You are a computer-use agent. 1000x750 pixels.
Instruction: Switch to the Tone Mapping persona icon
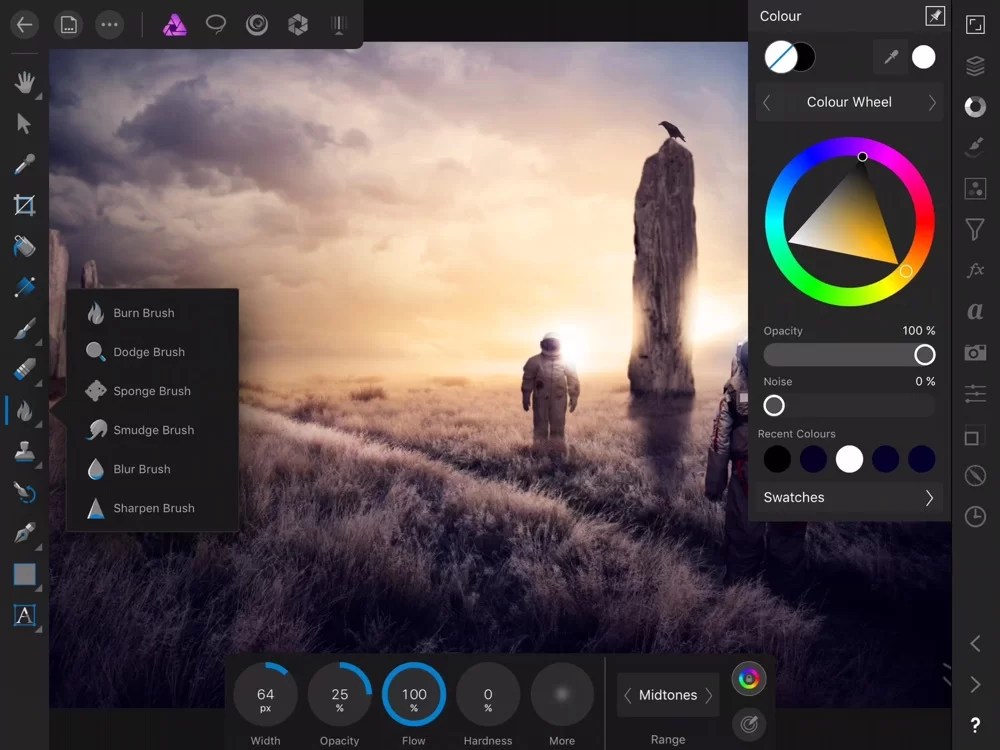[339, 25]
